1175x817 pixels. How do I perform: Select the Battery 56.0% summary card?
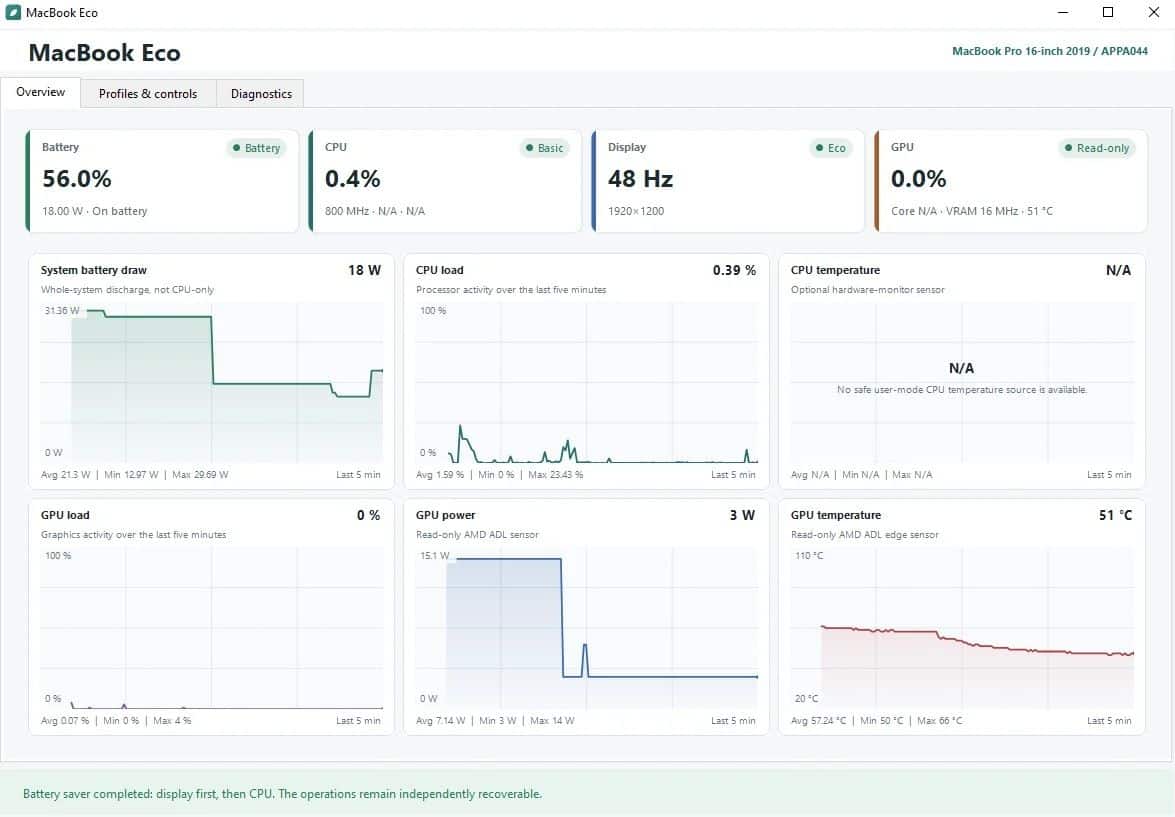point(163,181)
